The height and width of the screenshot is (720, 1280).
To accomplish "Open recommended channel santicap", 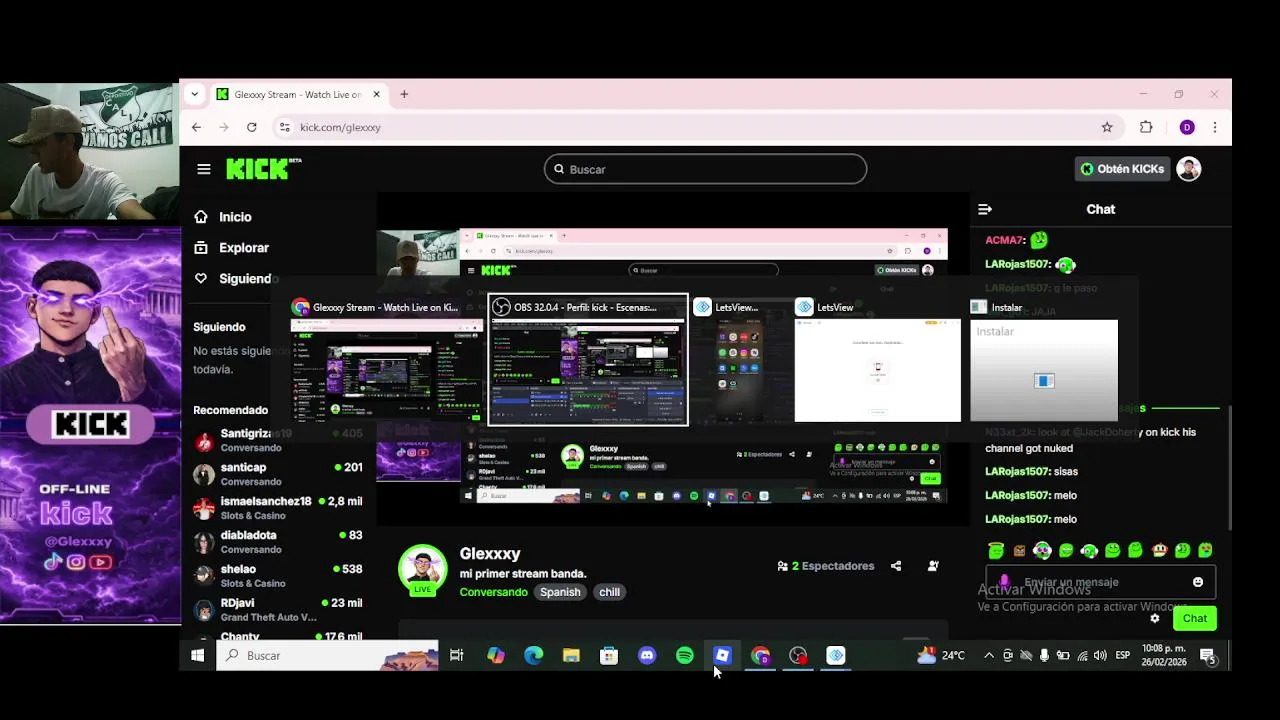I will [278, 474].
